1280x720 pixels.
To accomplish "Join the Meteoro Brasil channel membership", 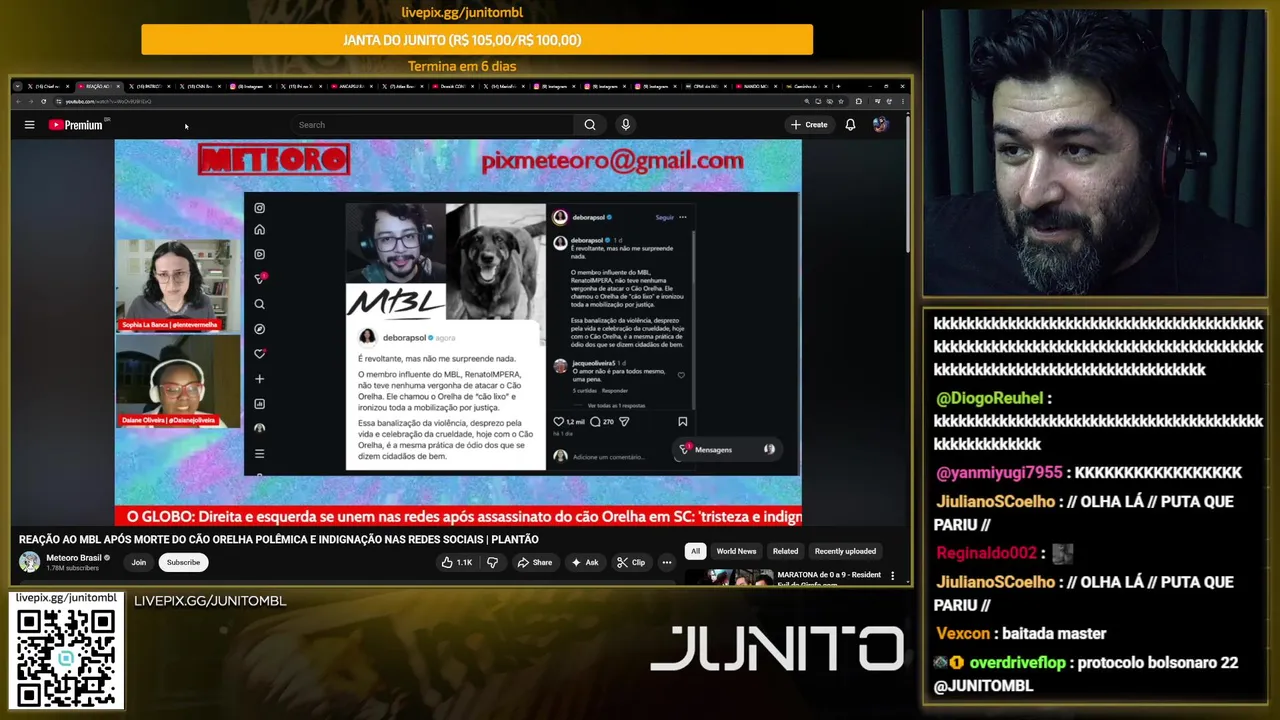I will pyautogui.click(x=139, y=562).
